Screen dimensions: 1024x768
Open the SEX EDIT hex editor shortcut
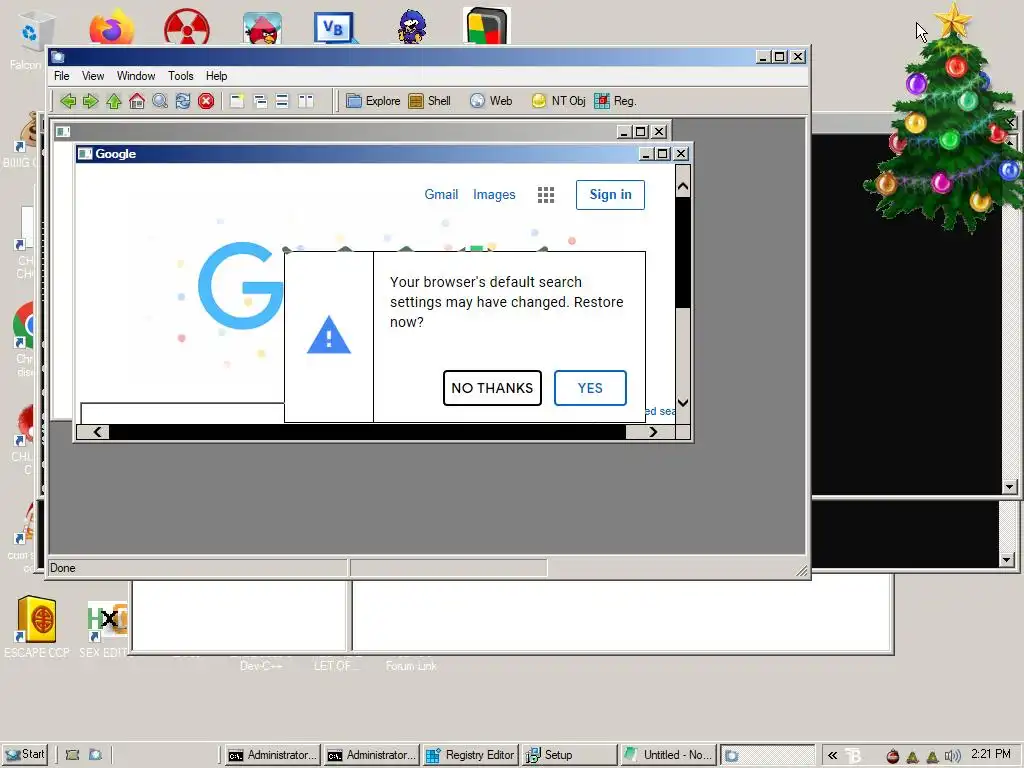click(x=104, y=630)
